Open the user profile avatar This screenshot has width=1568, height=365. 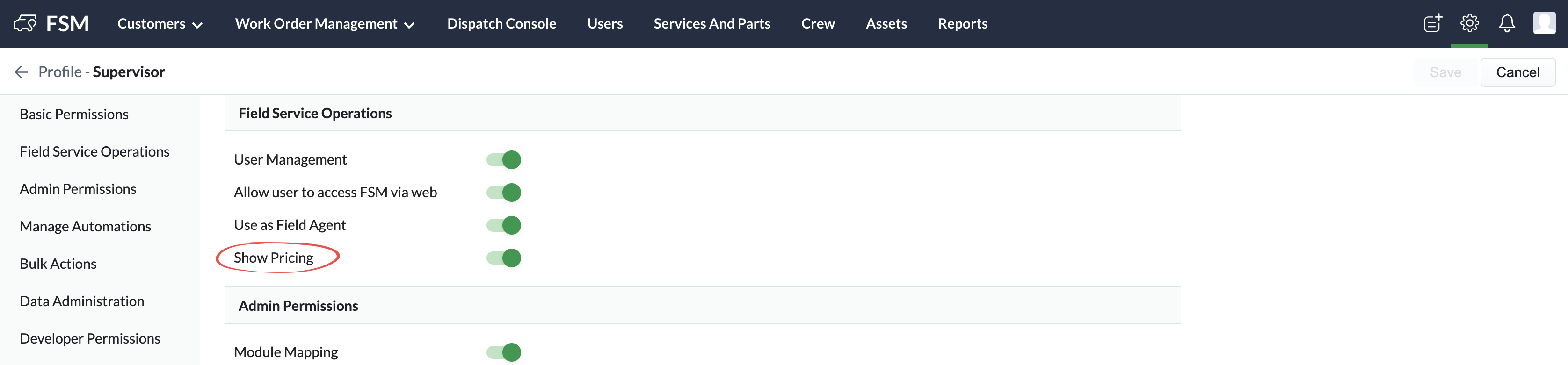(1544, 23)
